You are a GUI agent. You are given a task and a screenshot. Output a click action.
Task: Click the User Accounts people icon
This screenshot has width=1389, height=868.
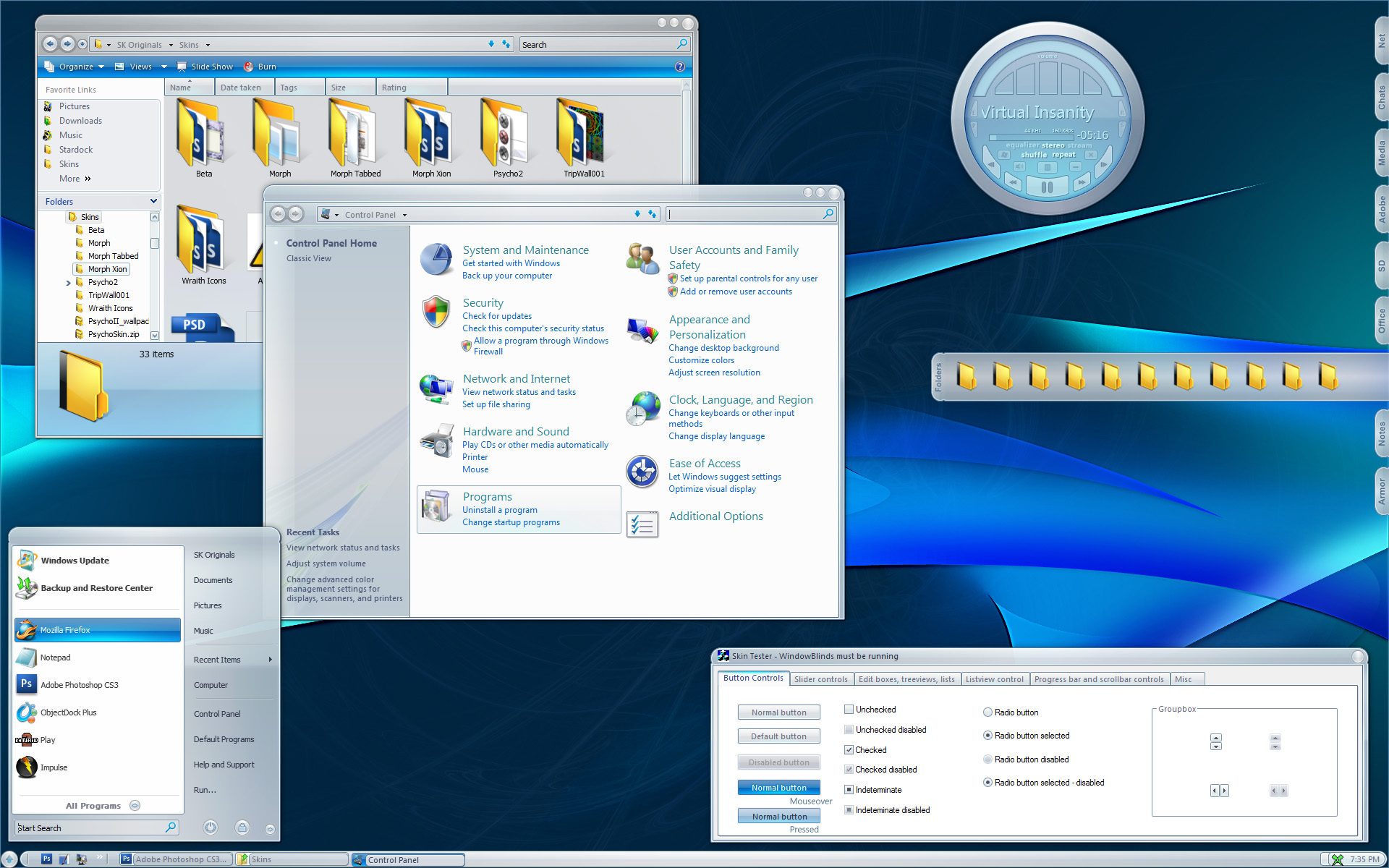(642, 259)
